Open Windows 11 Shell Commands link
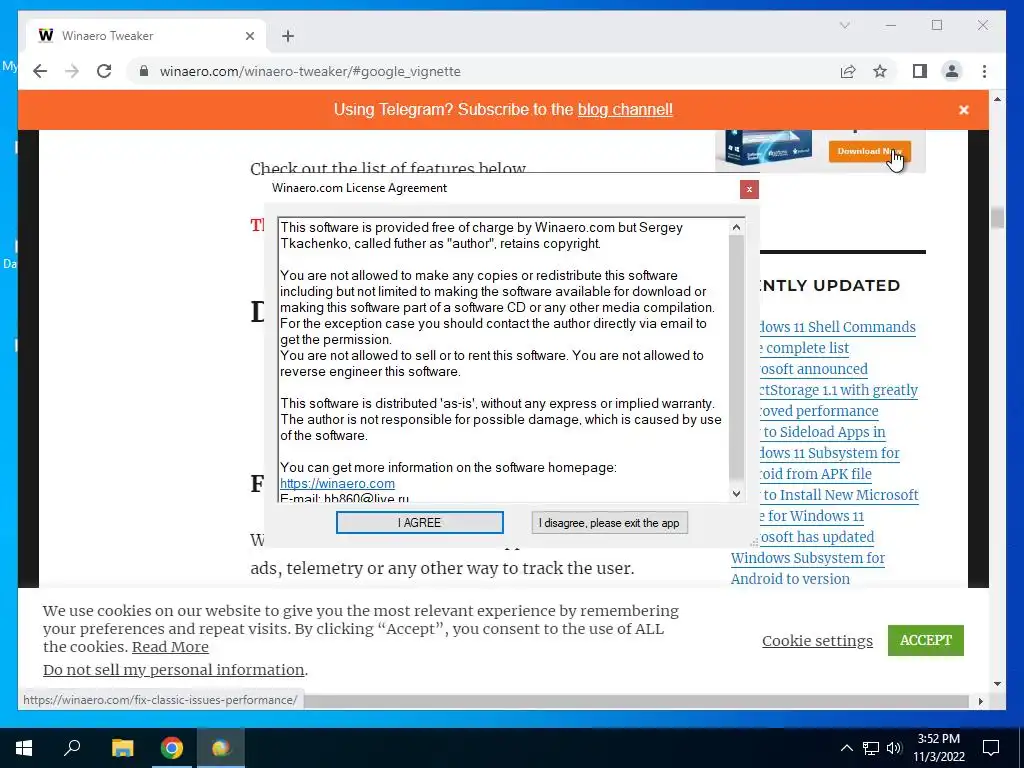 (836, 327)
